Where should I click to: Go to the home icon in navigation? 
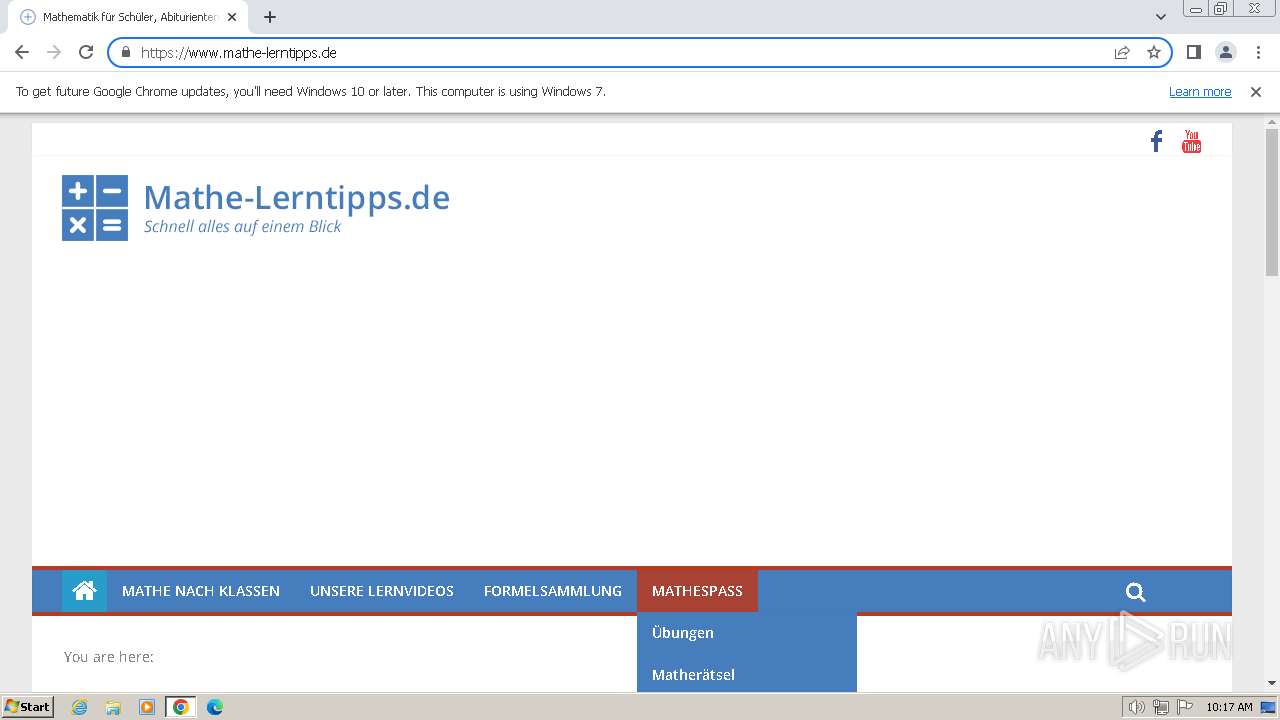(84, 591)
